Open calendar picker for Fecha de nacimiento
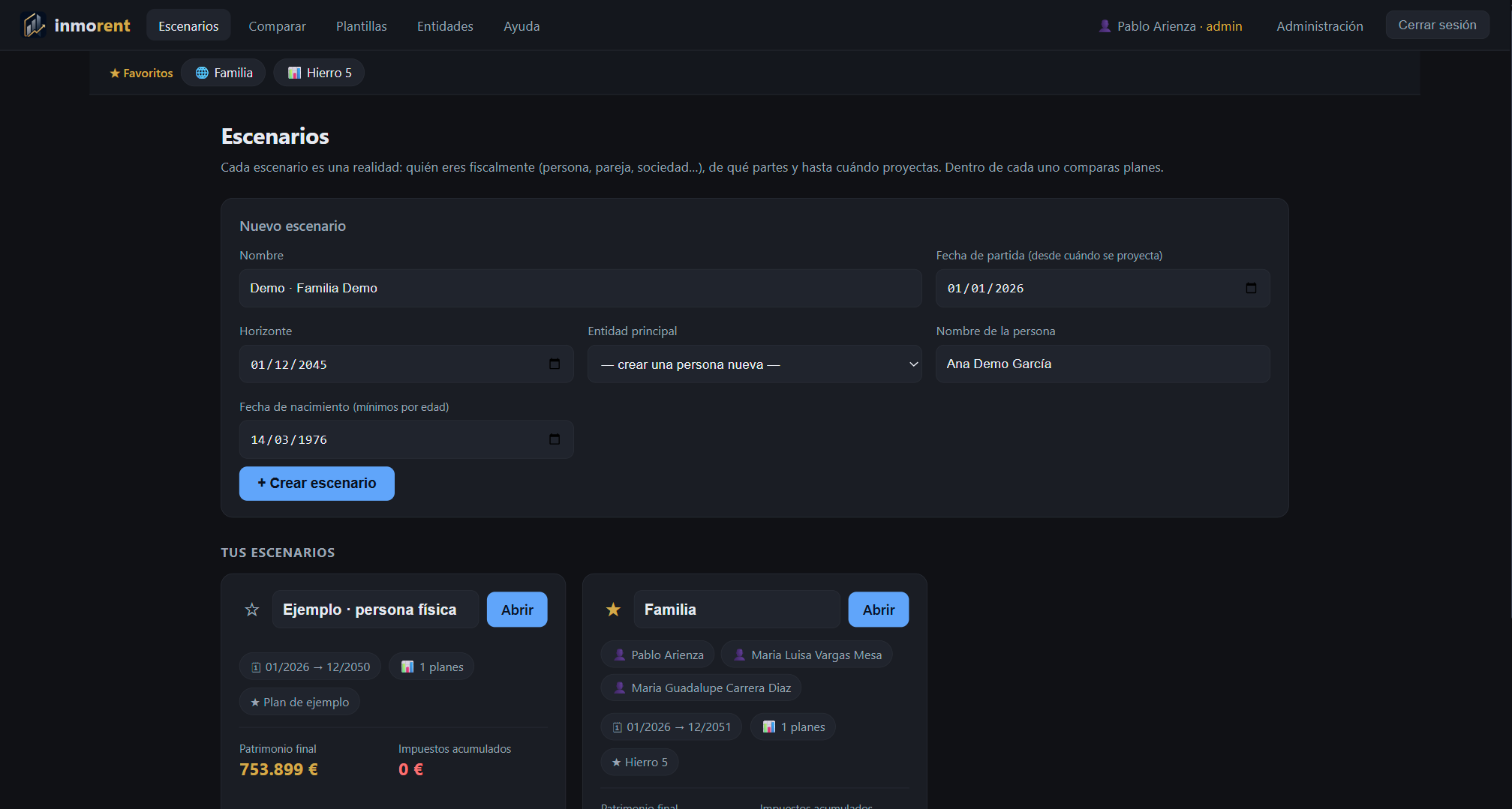This screenshot has width=1512, height=809. coord(555,440)
